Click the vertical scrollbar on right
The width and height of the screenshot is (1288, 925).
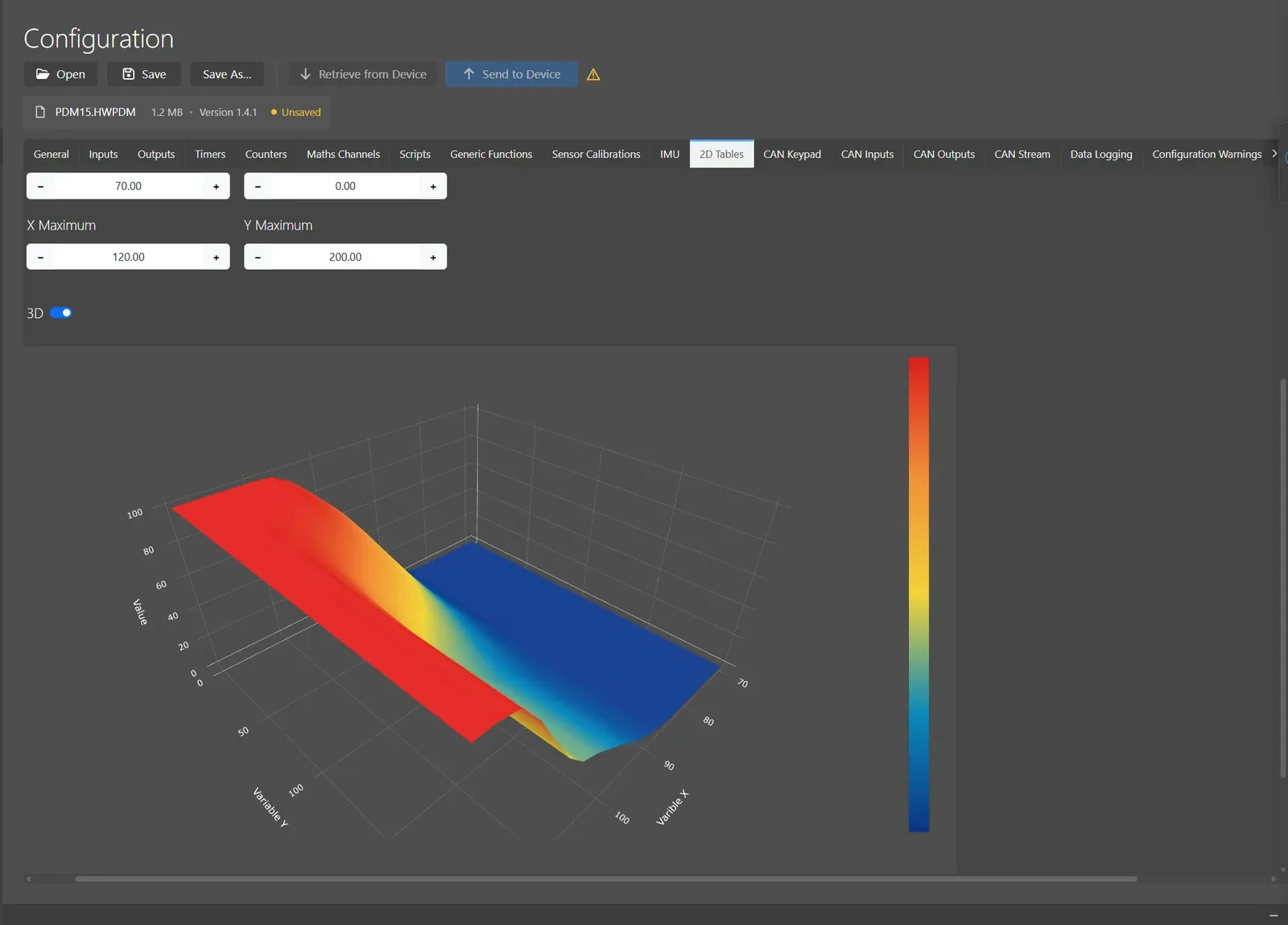pos(1283,578)
